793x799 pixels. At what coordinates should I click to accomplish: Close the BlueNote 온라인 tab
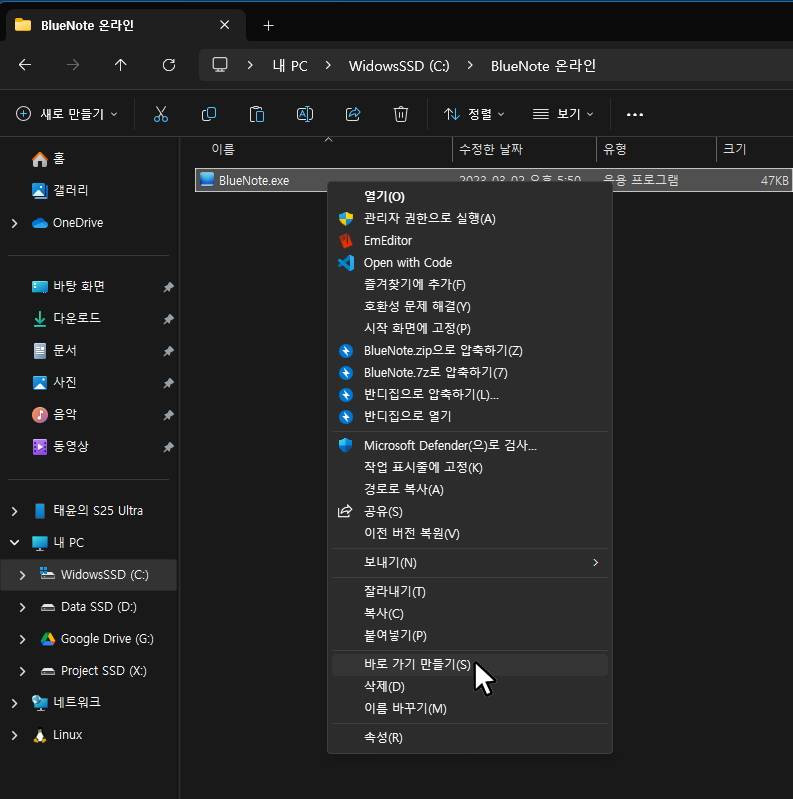[224, 24]
